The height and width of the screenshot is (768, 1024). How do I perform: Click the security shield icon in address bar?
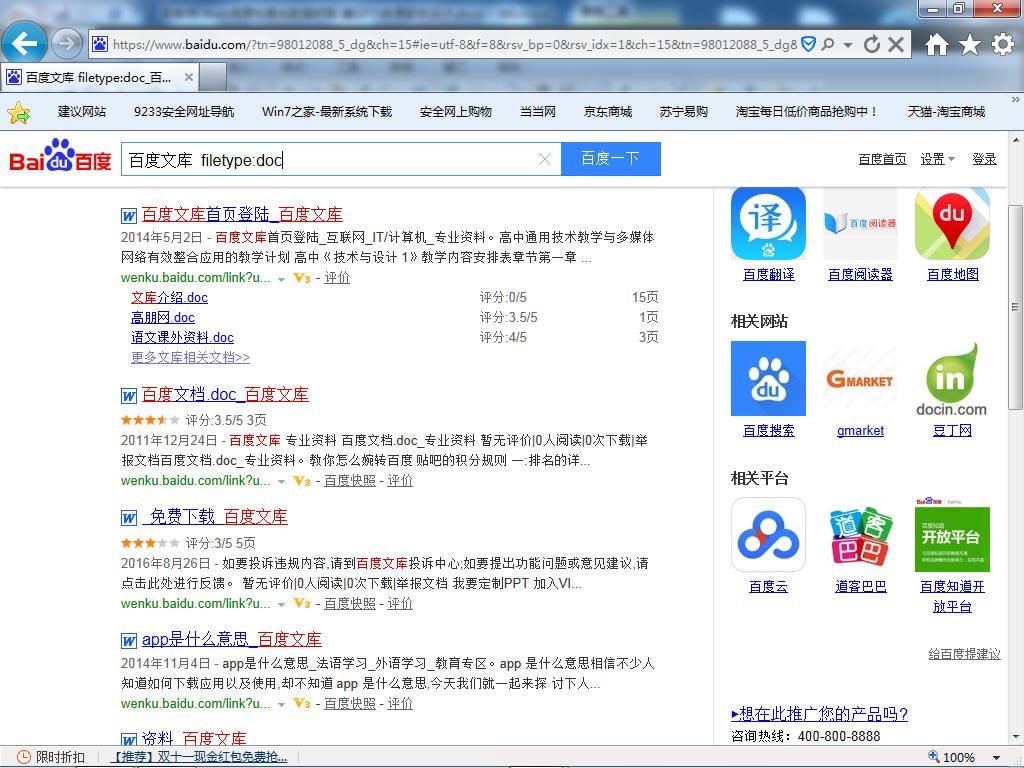[x=808, y=44]
